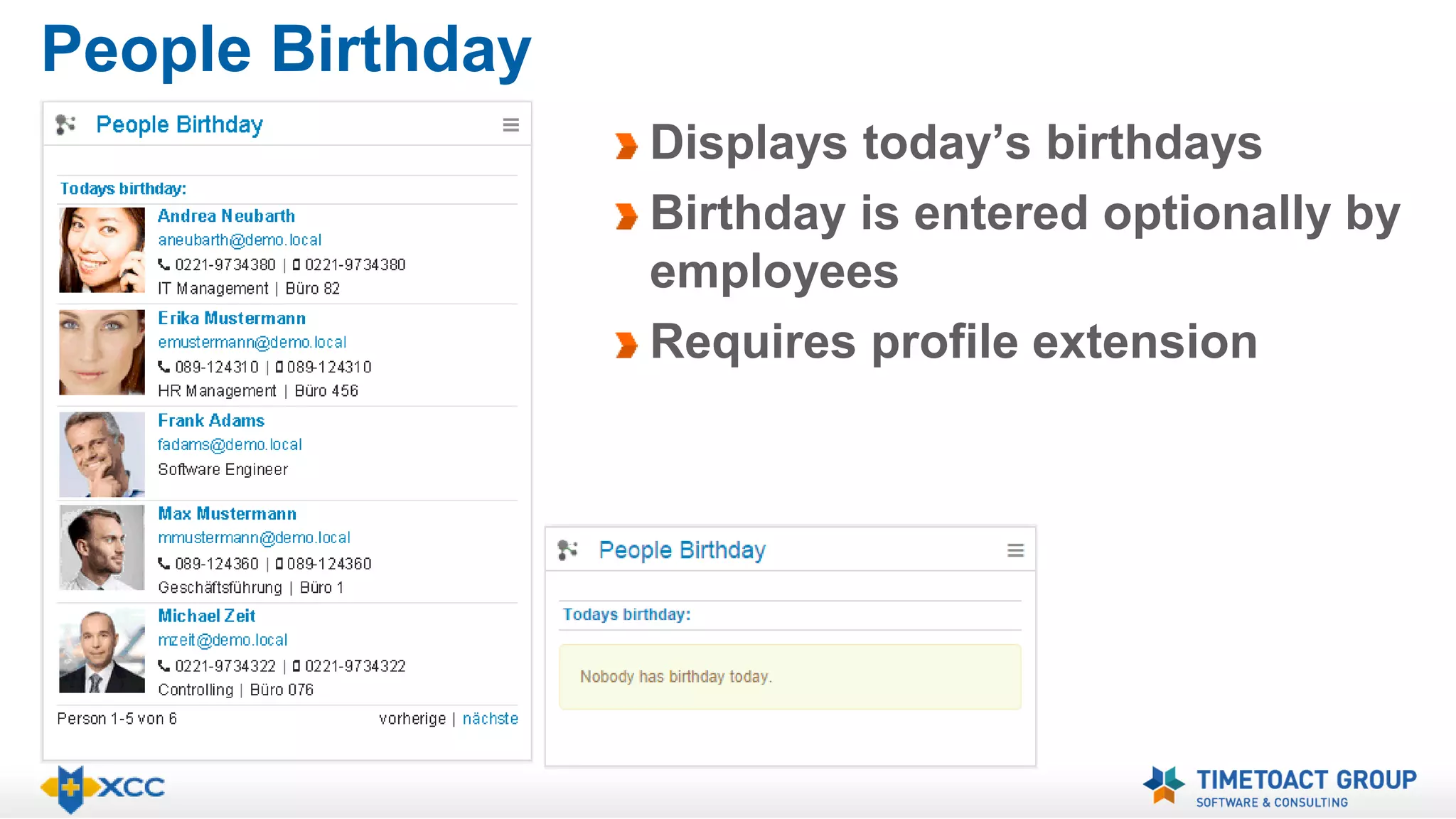
Task: Email emustermann@demo.local
Action: click(252, 343)
